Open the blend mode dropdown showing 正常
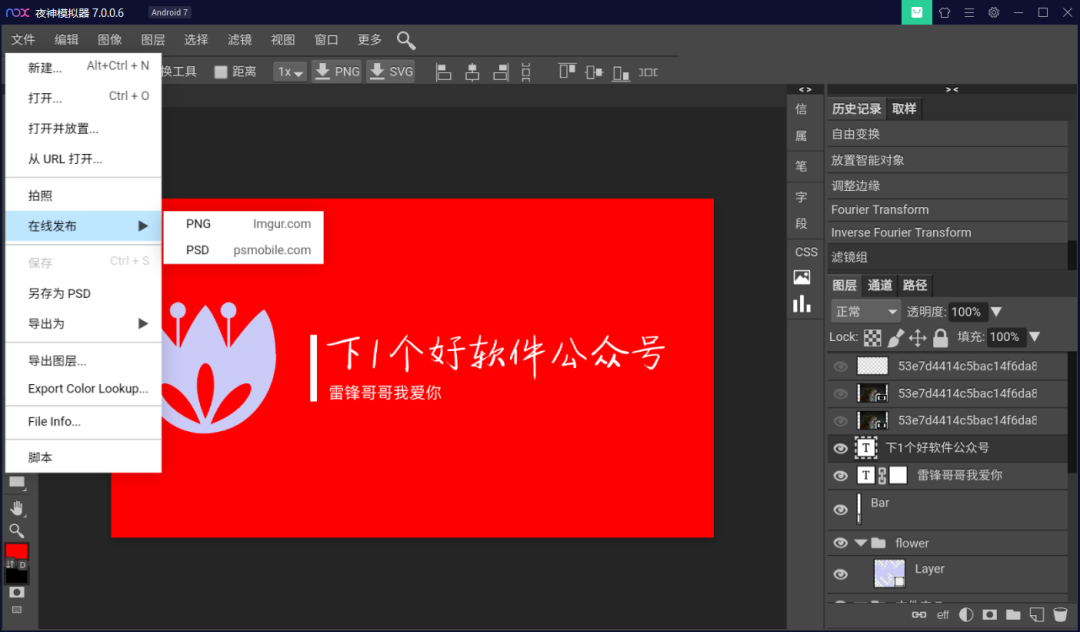Viewport: 1080px width, 632px height. (864, 311)
